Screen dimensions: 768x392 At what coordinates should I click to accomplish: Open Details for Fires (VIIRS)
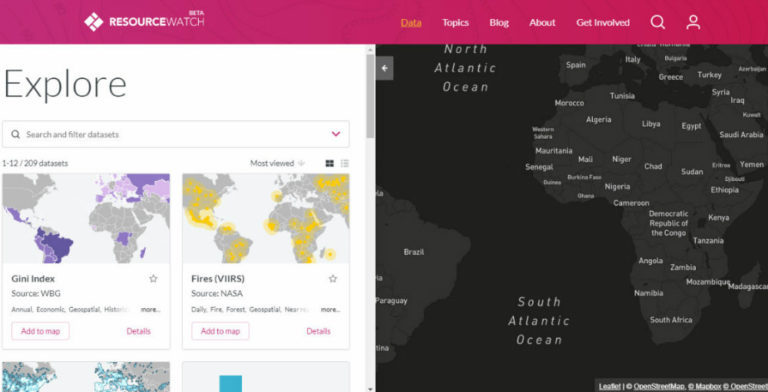318,331
